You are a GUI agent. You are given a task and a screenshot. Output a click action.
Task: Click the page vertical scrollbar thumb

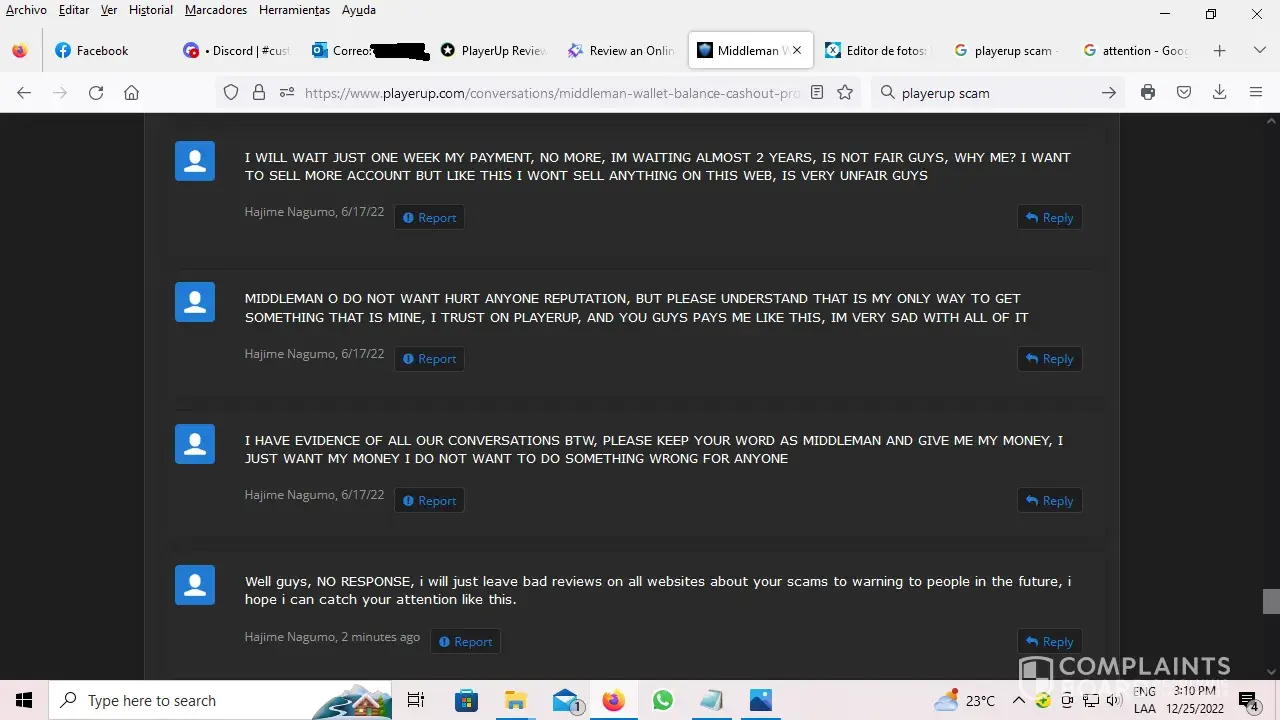coord(1271,601)
